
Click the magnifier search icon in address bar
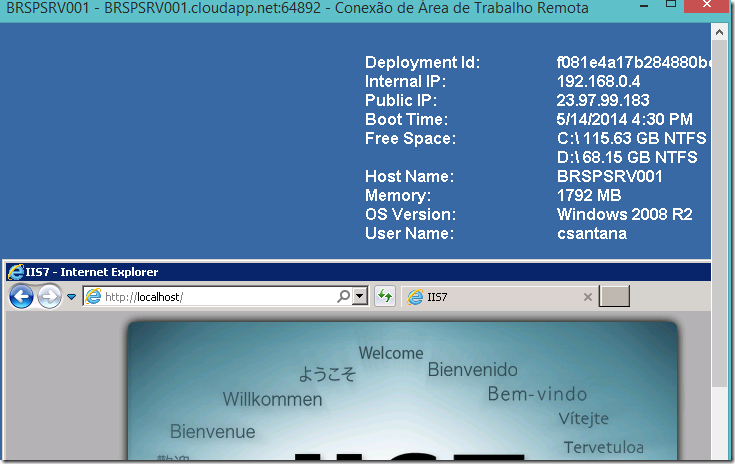343,296
